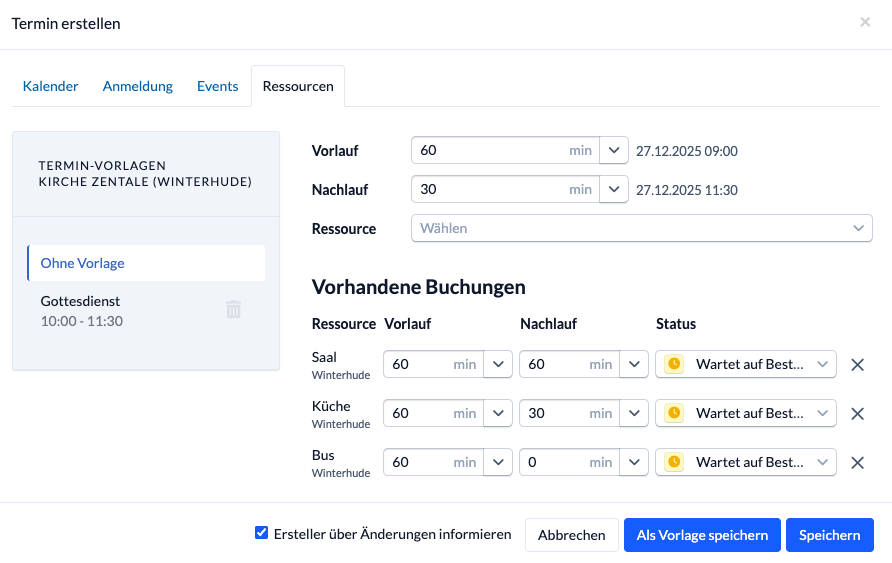
Task: Switch to the Events tab
Action: pos(217,86)
